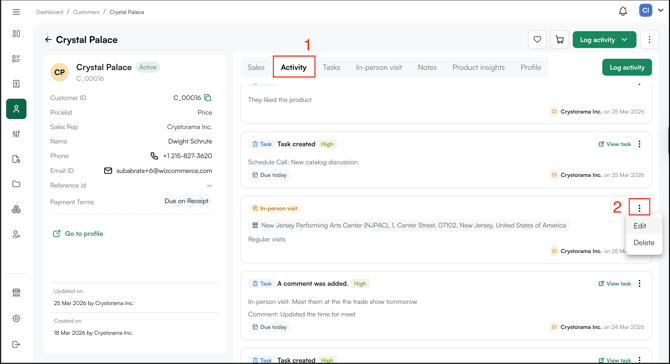Image resolution: width=670 pixels, height=364 pixels.
Task: Choose Edit in the context menu
Action: click(x=644, y=226)
